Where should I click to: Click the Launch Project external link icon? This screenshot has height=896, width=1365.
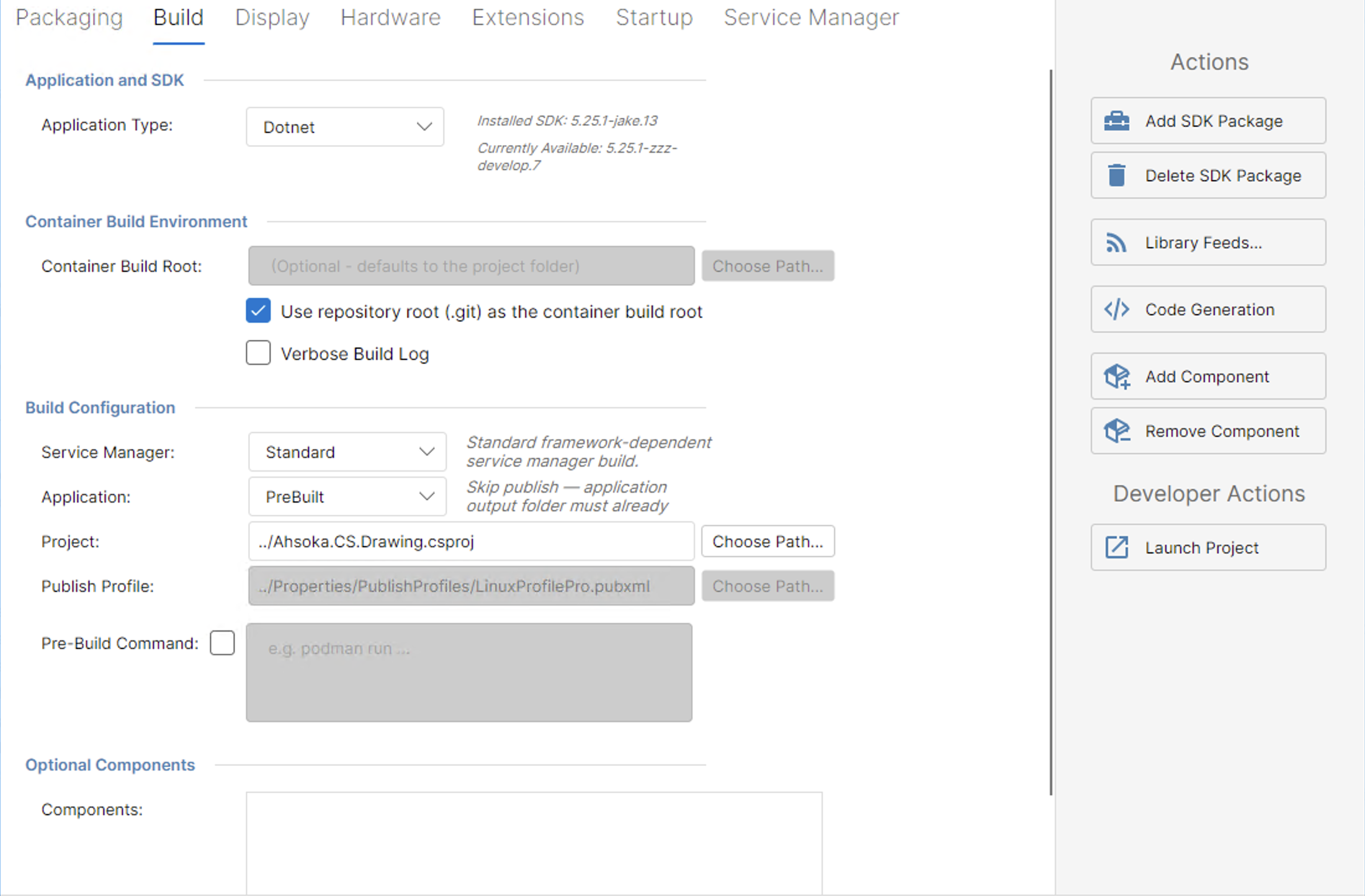(1116, 548)
